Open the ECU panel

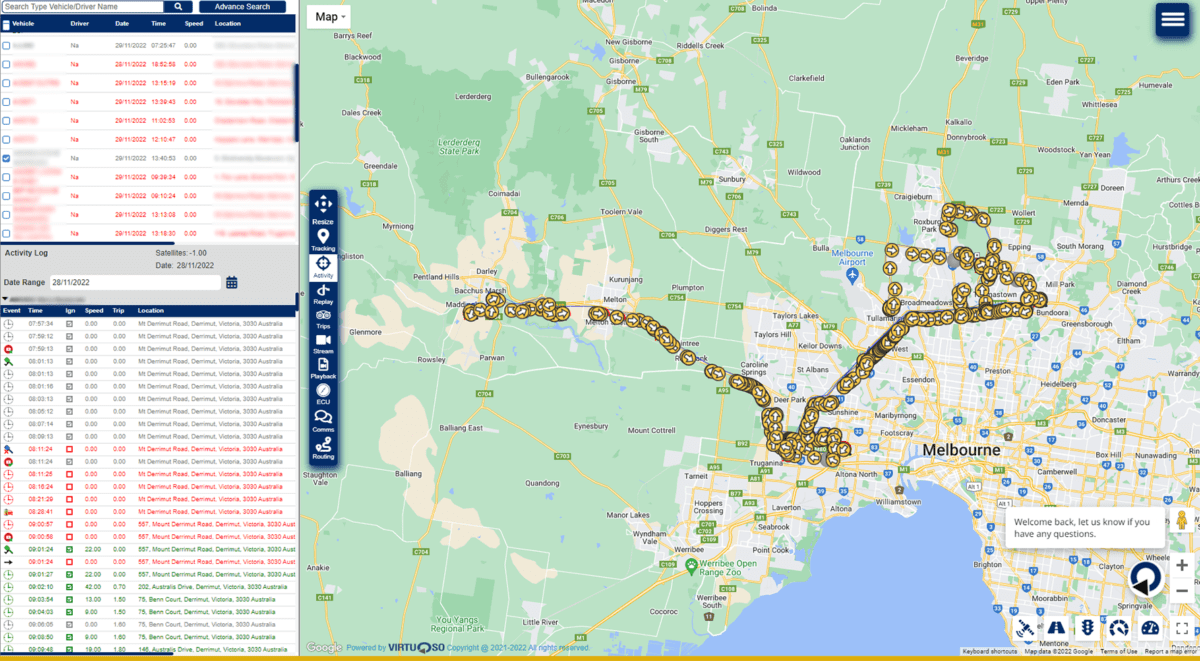tap(322, 395)
